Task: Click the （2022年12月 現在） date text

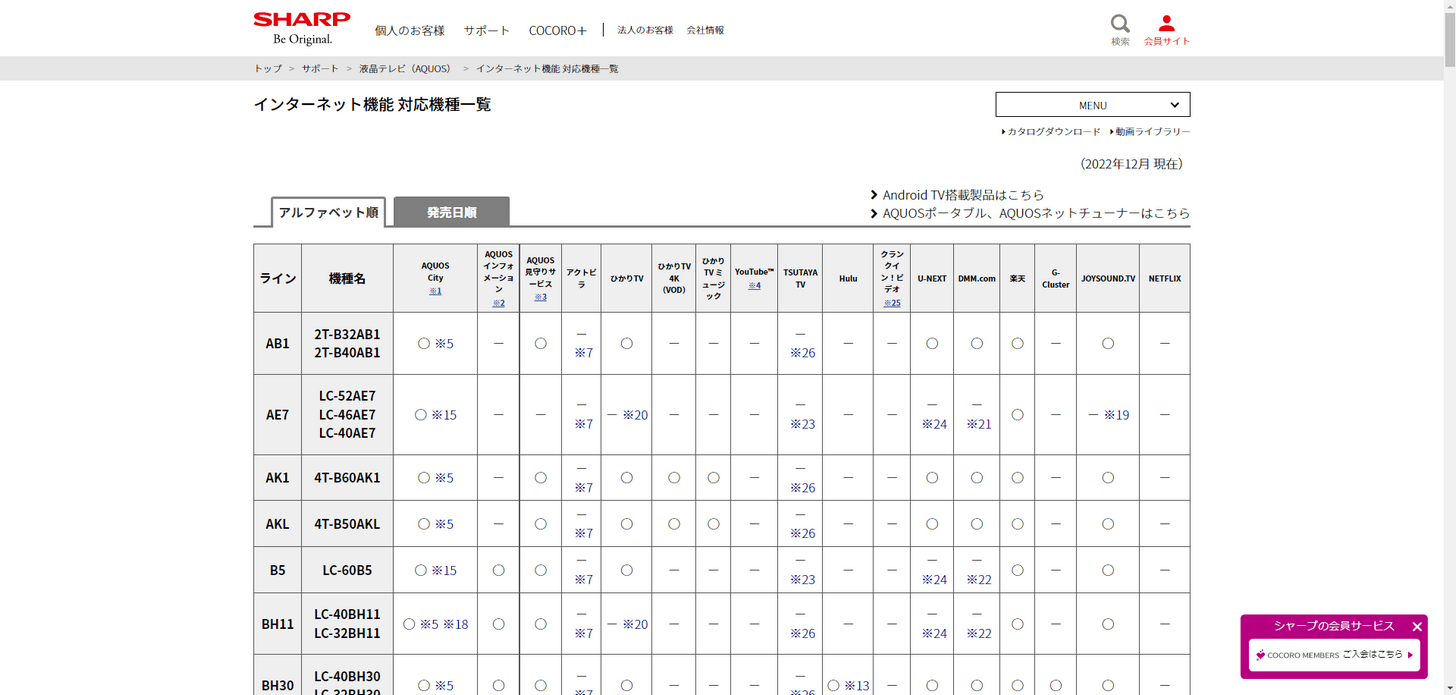Action: pos(1131,163)
